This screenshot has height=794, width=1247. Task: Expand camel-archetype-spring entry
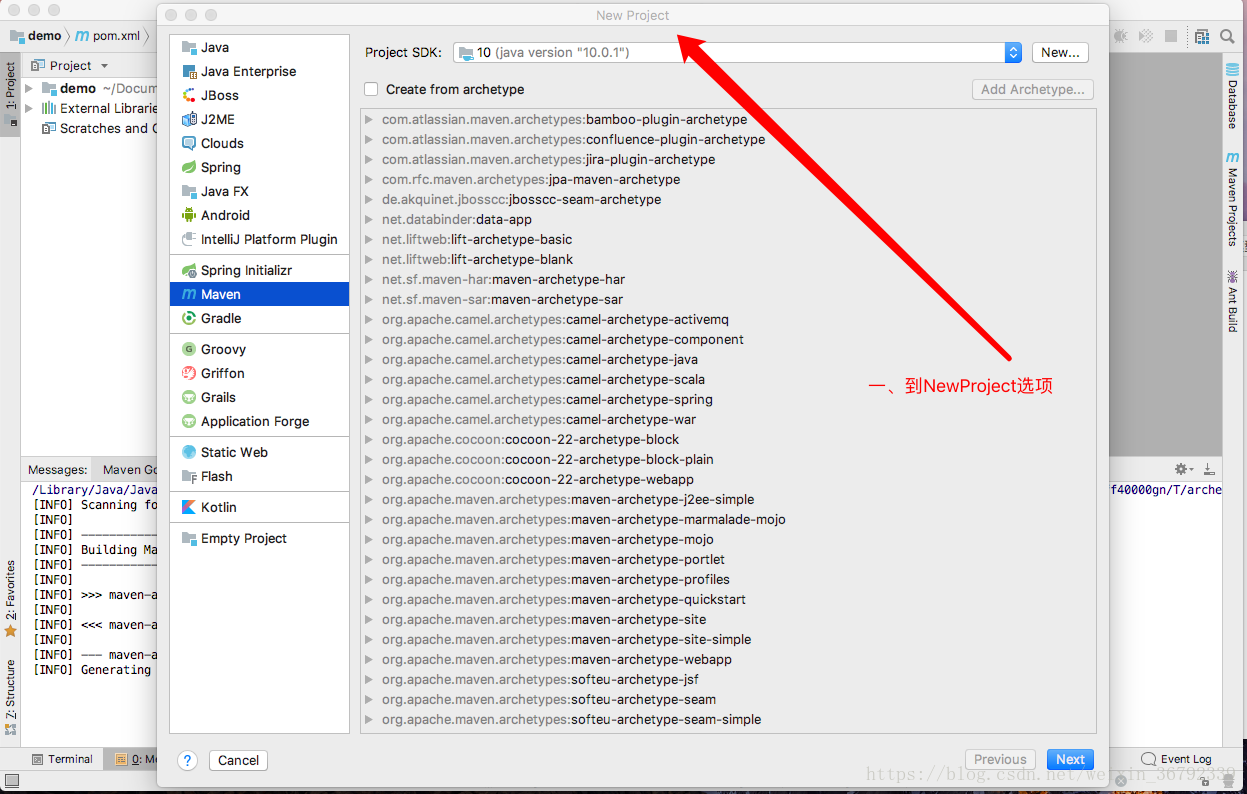click(369, 399)
